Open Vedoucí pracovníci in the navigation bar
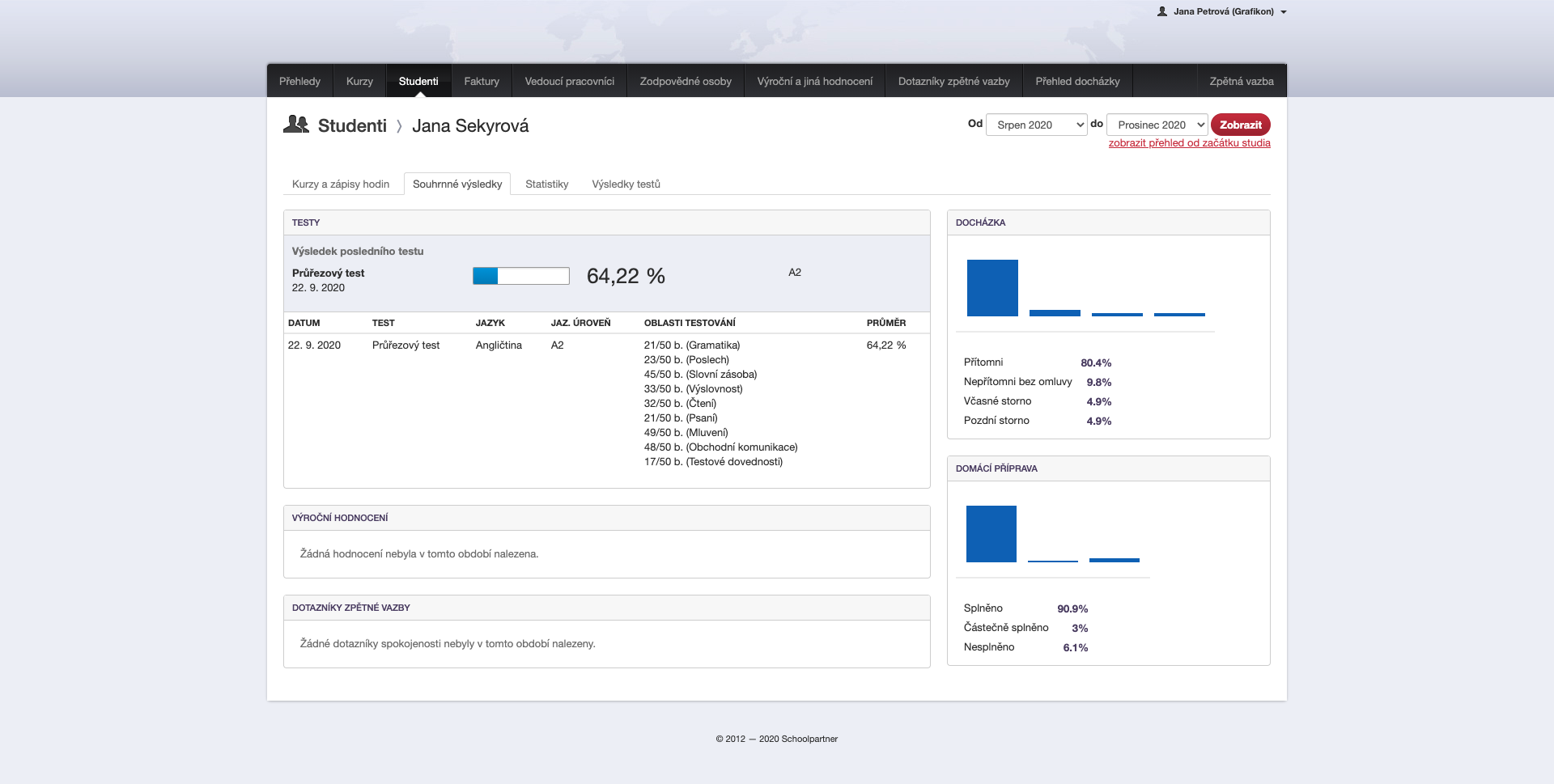 point(570,81)
